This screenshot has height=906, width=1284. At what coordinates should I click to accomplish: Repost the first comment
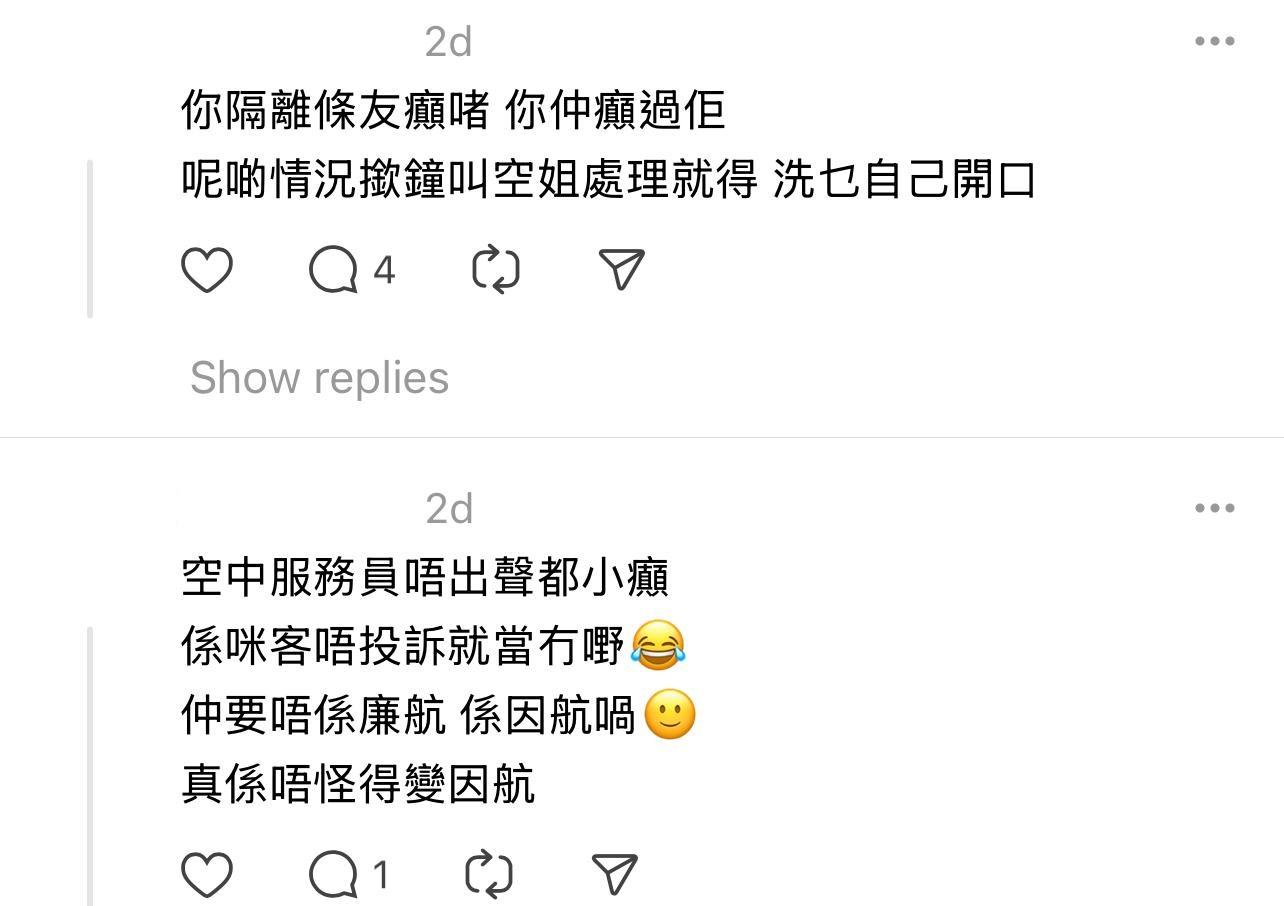coord(495,270)
